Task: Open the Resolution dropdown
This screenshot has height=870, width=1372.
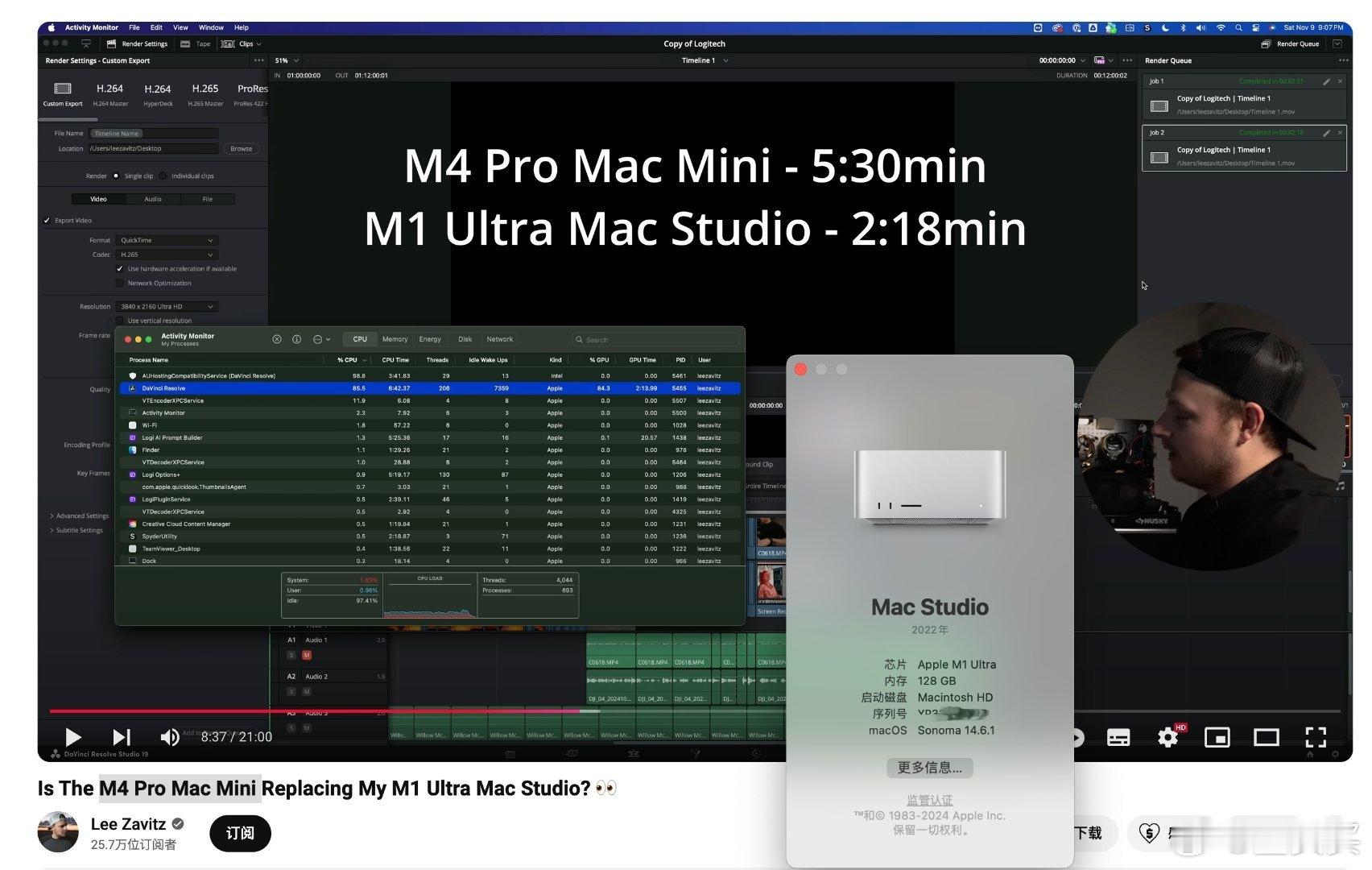Action: tap(167, 307)
